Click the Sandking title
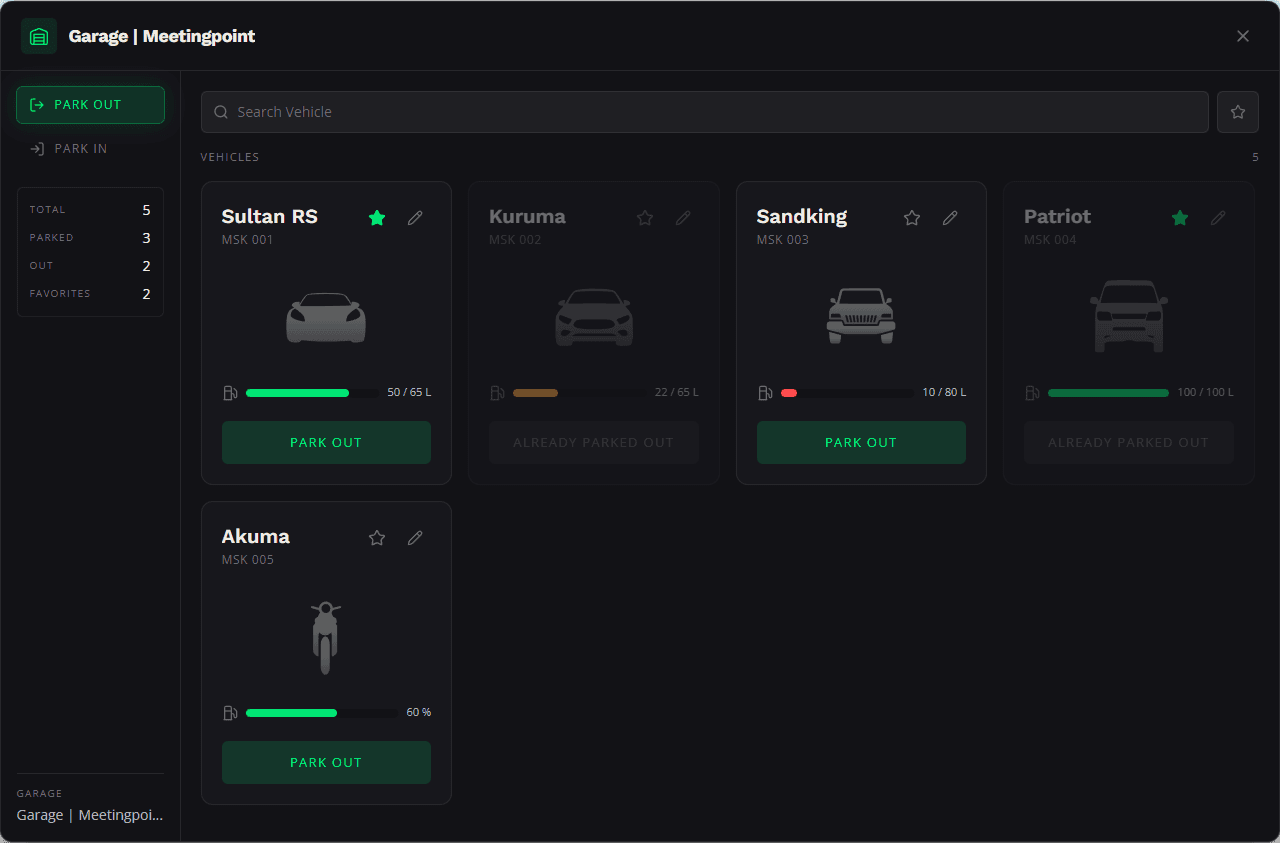This screenshot has height=843, width=1280. coord(802,217)
